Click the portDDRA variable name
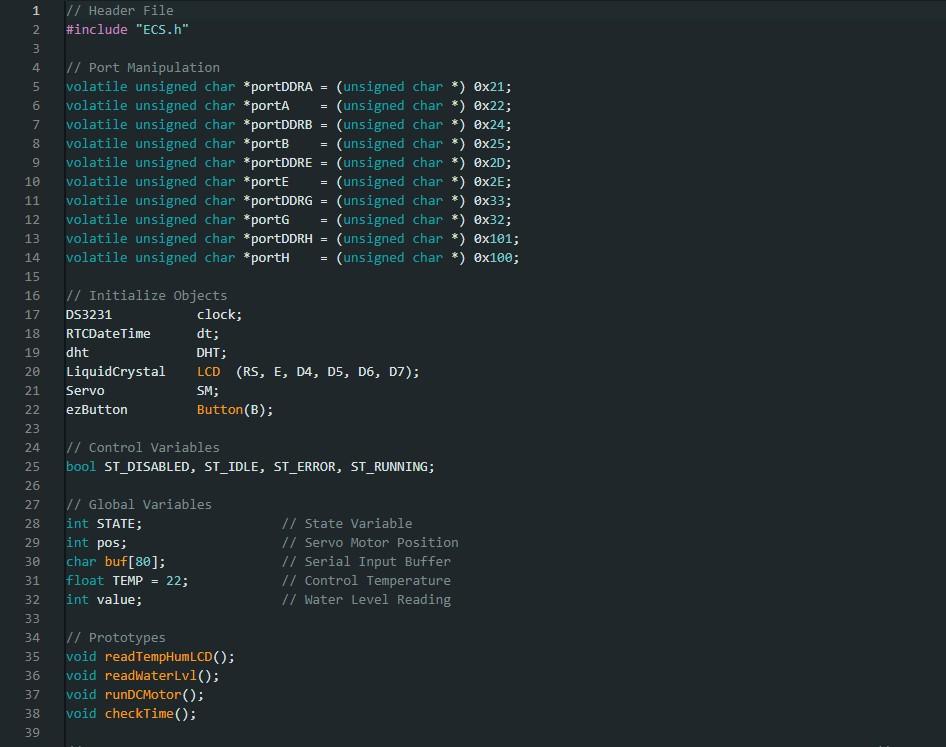This screenshot has width=946, height=747. (x=280, y=86)
